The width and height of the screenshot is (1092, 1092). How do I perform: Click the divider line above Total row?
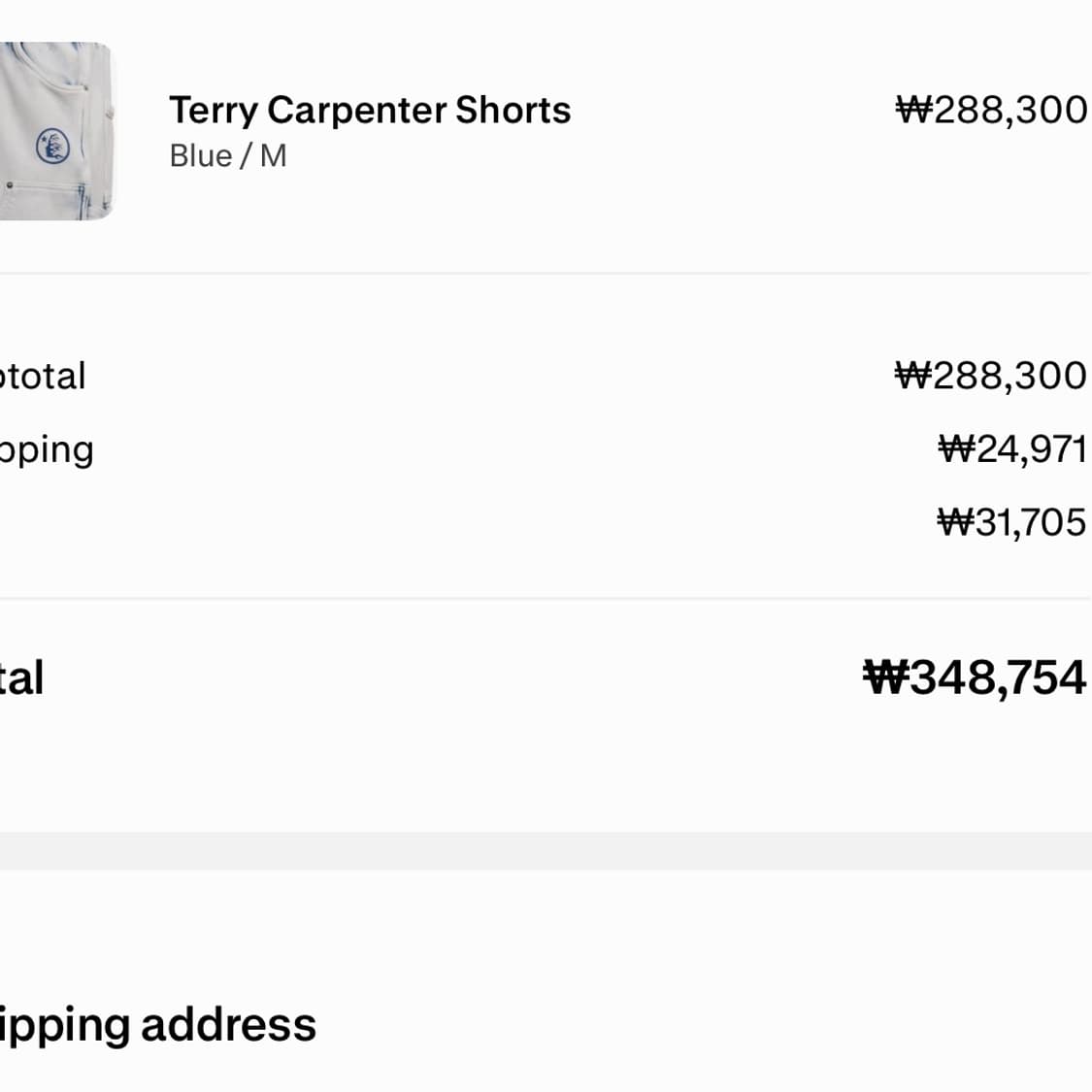546,599
